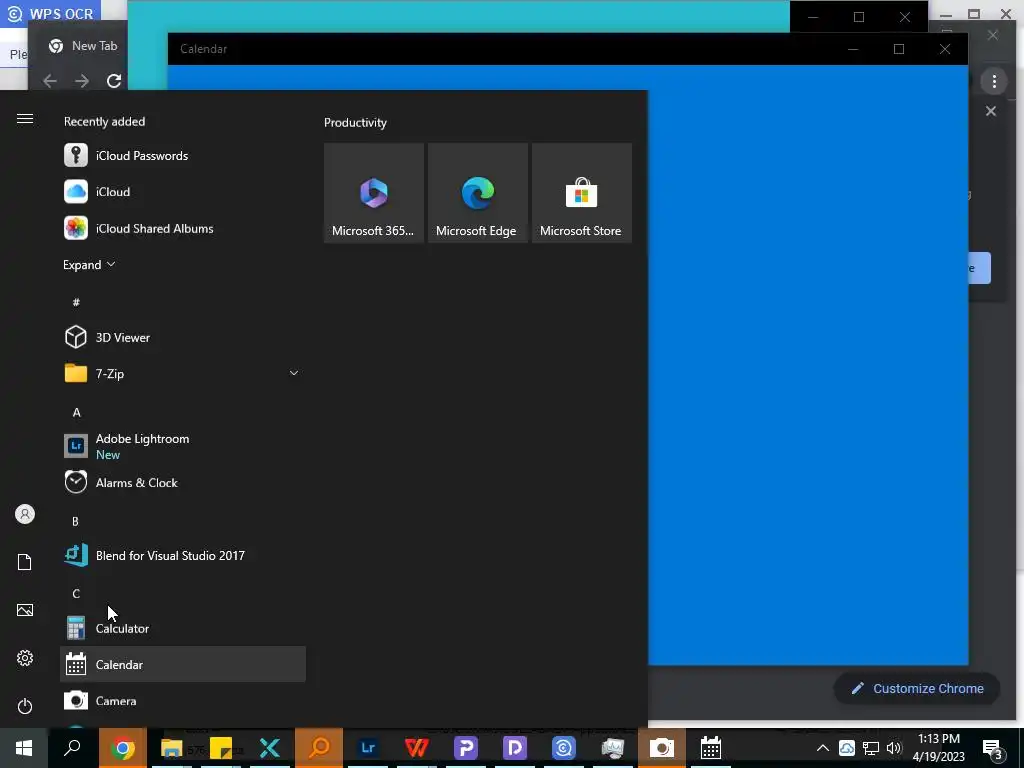Image resolution: width=1024 pixels, height=768 pixels.
Task: Switch to Google Chrome on taskbar
Action: pyautogui.click(x=123, y=748)
